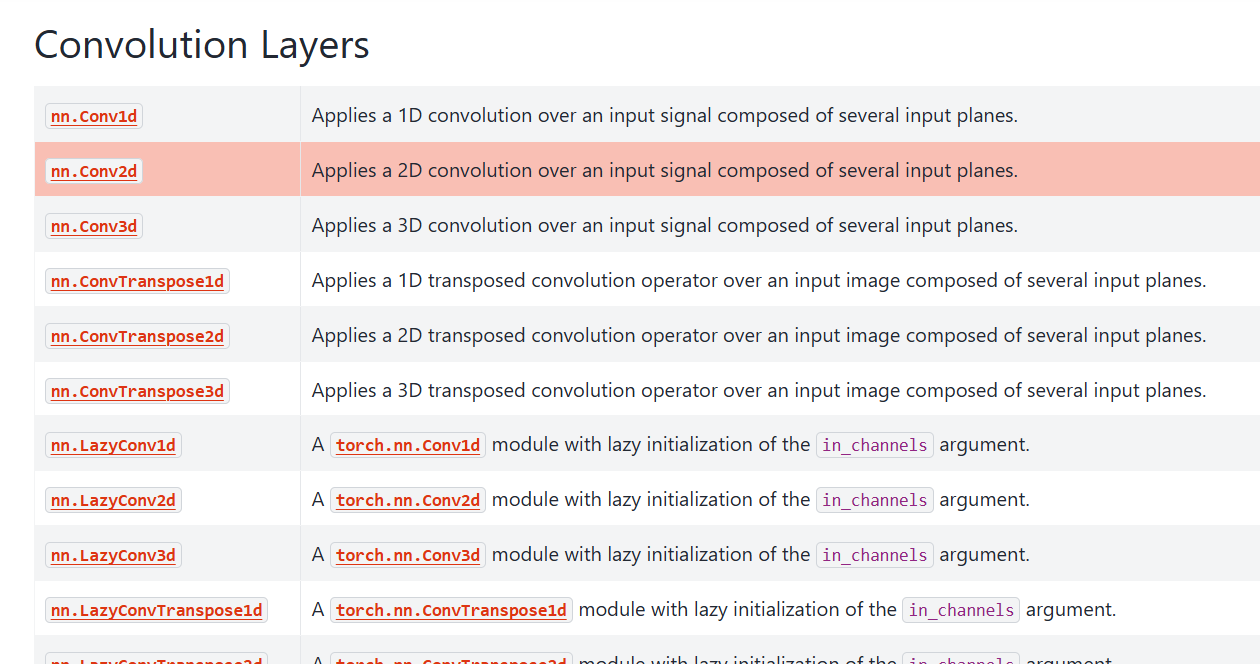Click torch.nn.Conv3d link in LazyConv3d description
1260x664 pixels.
(408, 555)
